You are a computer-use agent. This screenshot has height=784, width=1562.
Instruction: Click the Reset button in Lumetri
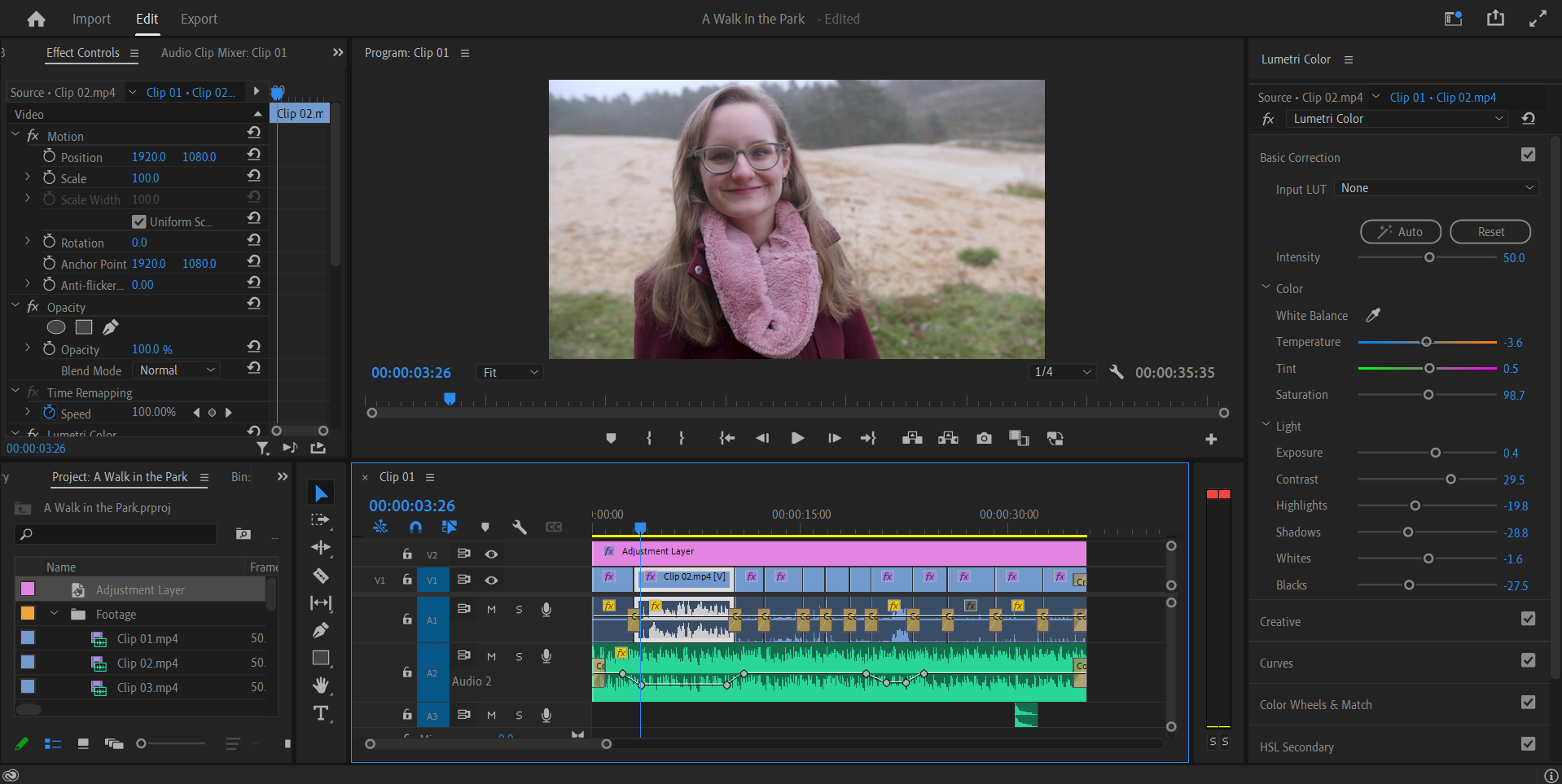[x=1490, y=232]
